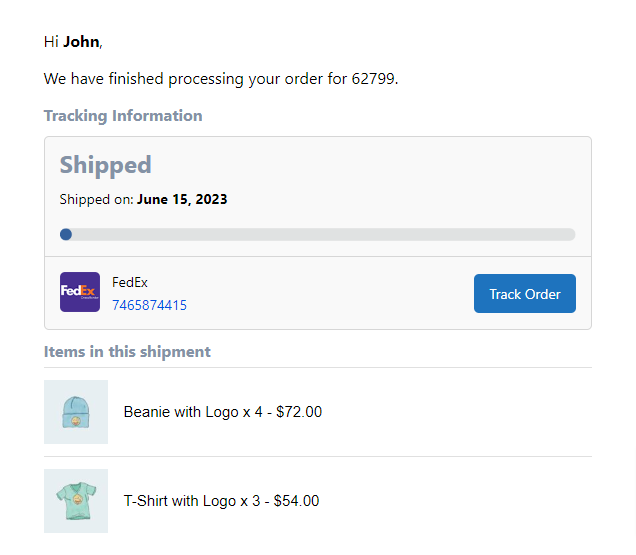This screenshot has height=555, width=636.
Task: Click the Shipped status heading
Action: (x=105, y=165)
